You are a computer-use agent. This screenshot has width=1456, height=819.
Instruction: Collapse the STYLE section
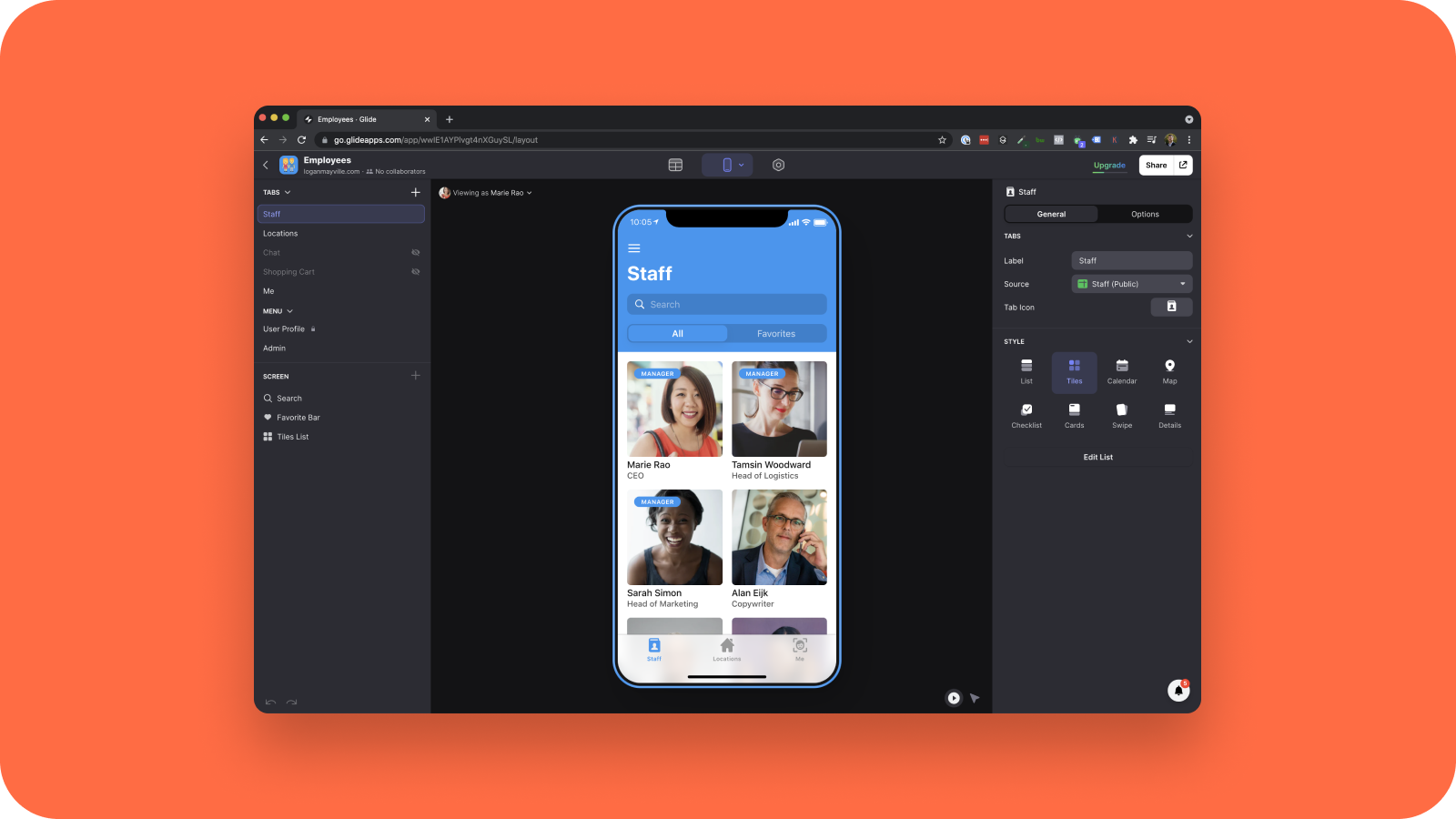[1189, 342]
